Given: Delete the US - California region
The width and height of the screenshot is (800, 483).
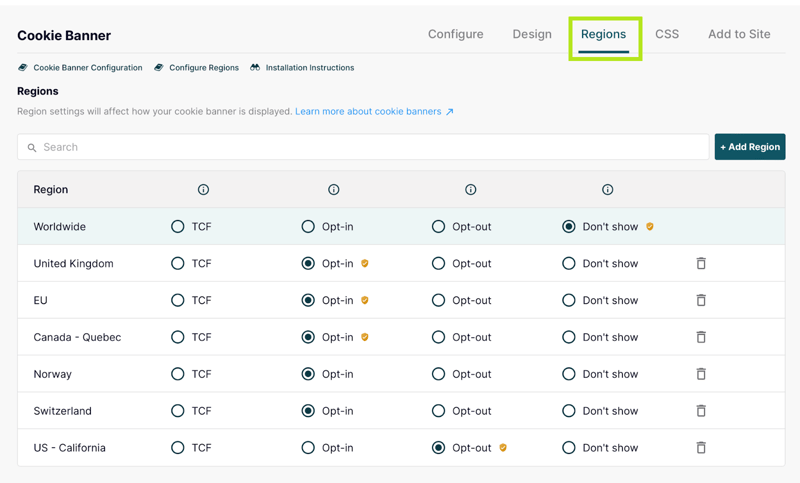Looking at the screenshot, I should click(701, 448).
